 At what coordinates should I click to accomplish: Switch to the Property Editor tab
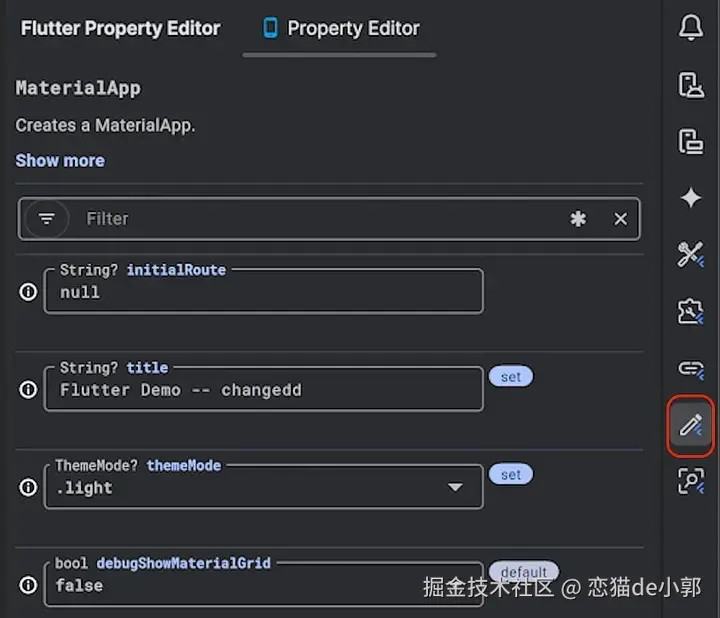(340, 28)
